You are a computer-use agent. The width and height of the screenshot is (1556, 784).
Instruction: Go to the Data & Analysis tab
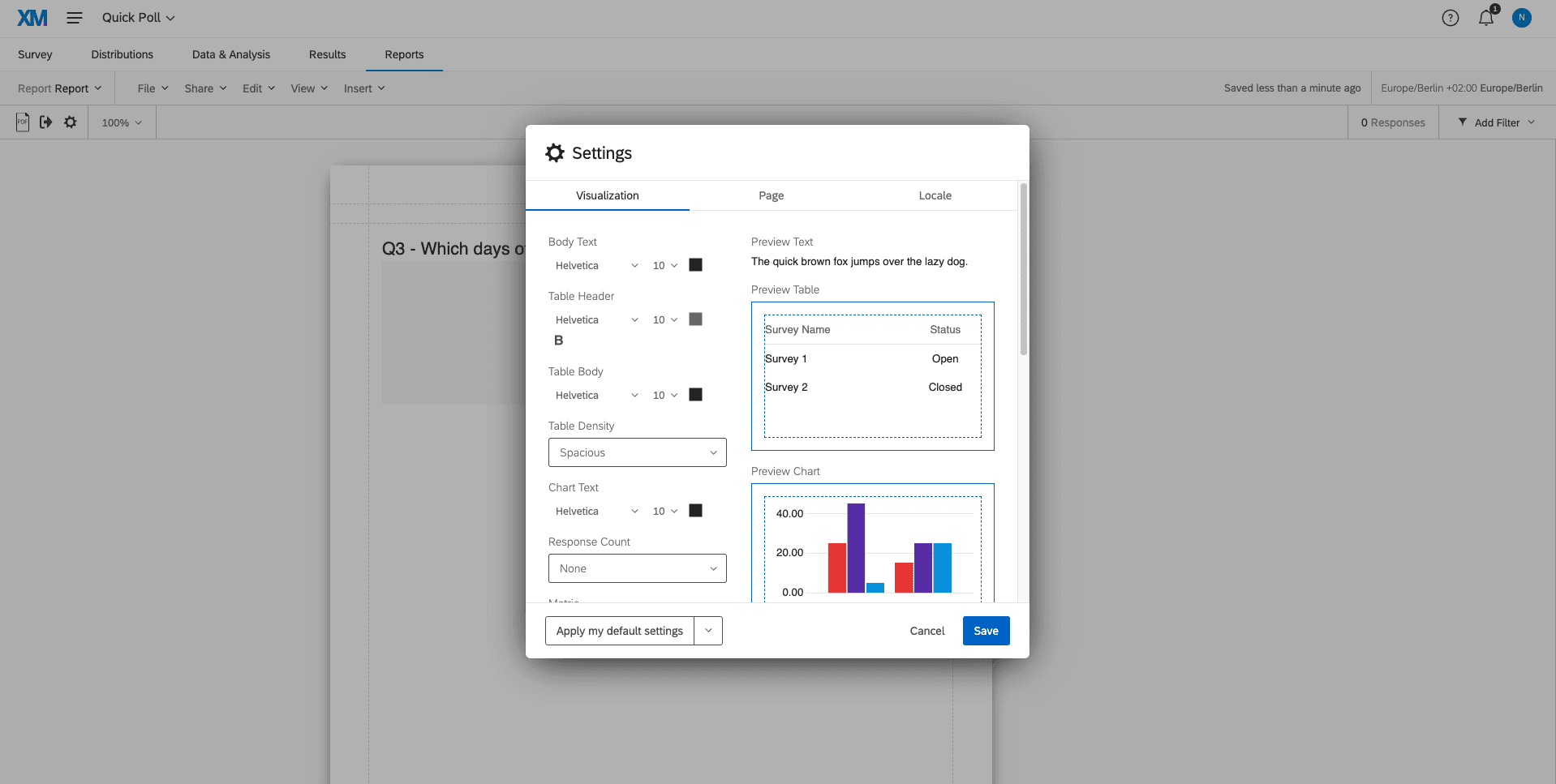(231, 54)
